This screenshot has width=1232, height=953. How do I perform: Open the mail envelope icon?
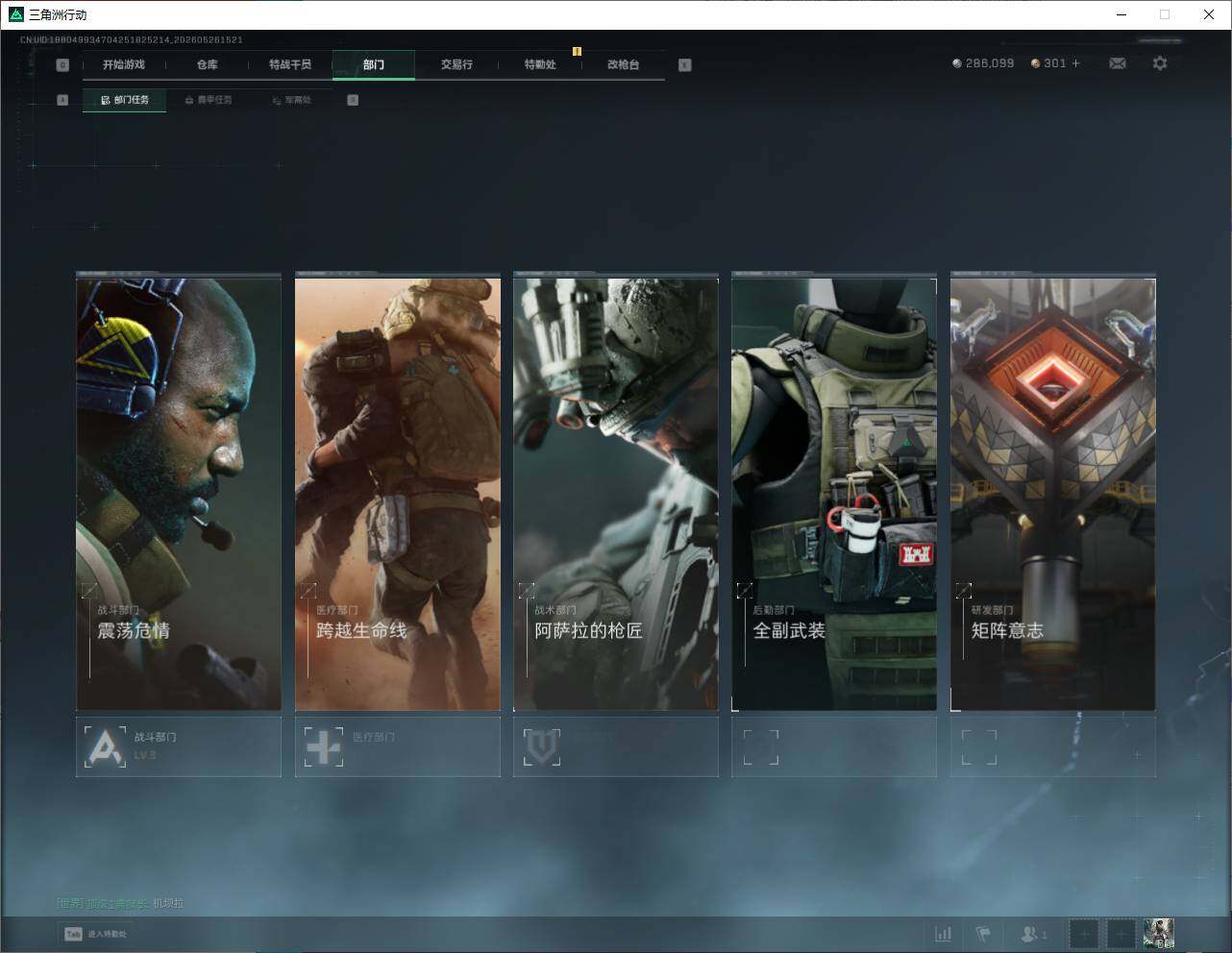point(1118,63)
